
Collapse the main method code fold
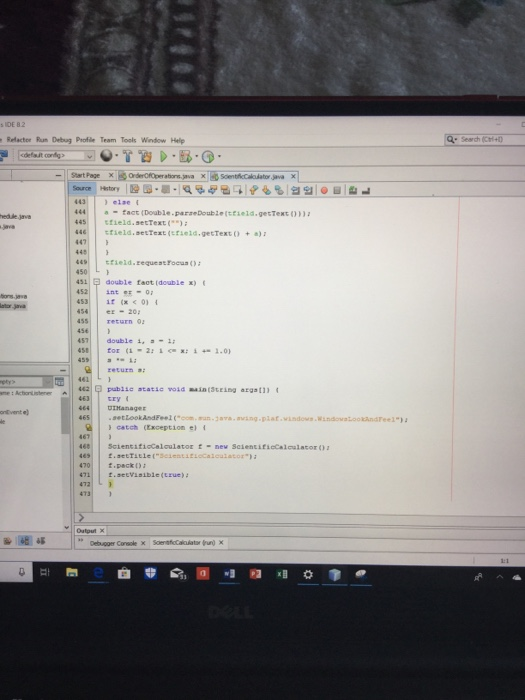click(98, 389)
